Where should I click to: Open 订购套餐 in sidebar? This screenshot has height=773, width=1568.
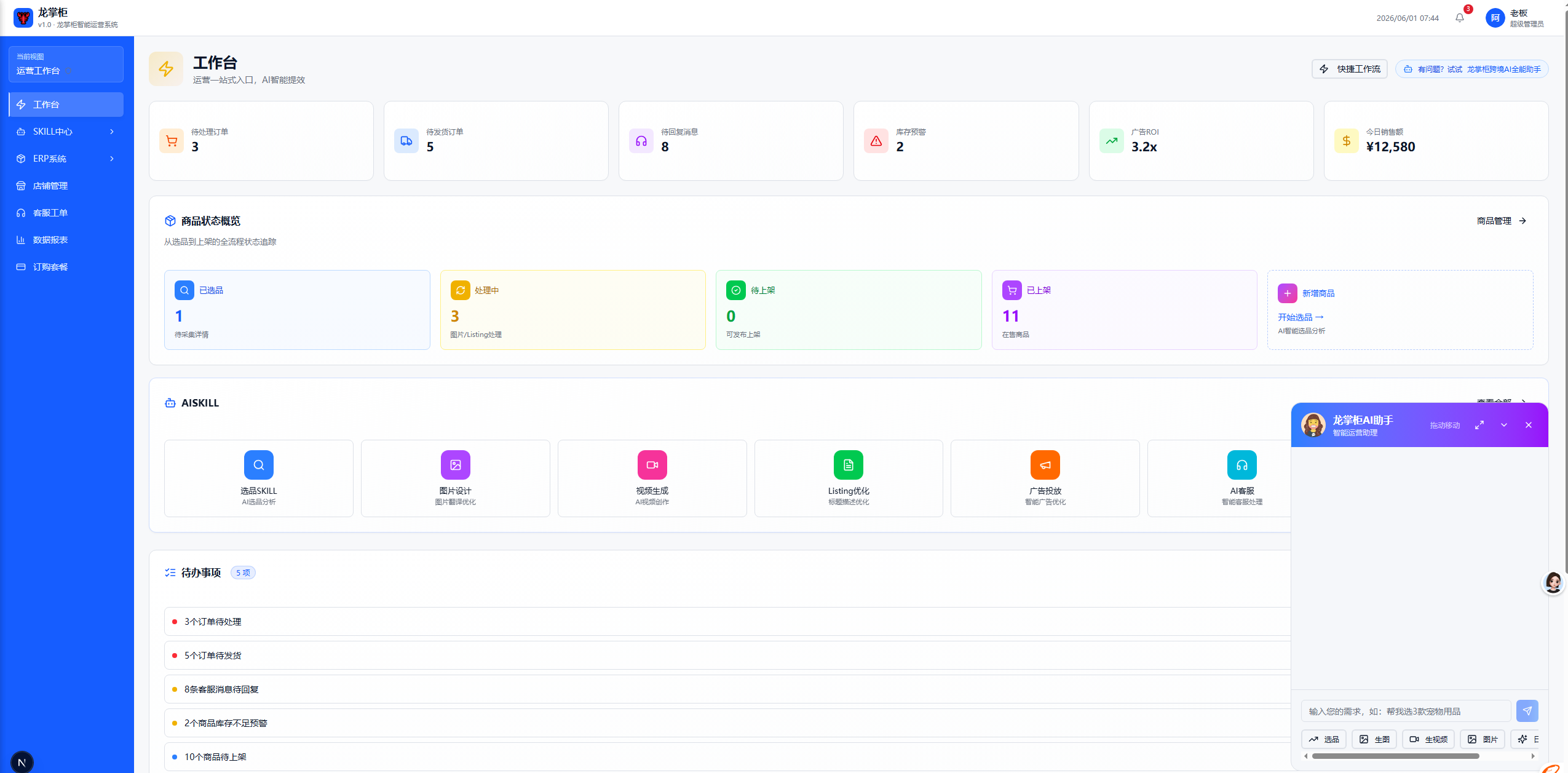click(x=66, y=267)
